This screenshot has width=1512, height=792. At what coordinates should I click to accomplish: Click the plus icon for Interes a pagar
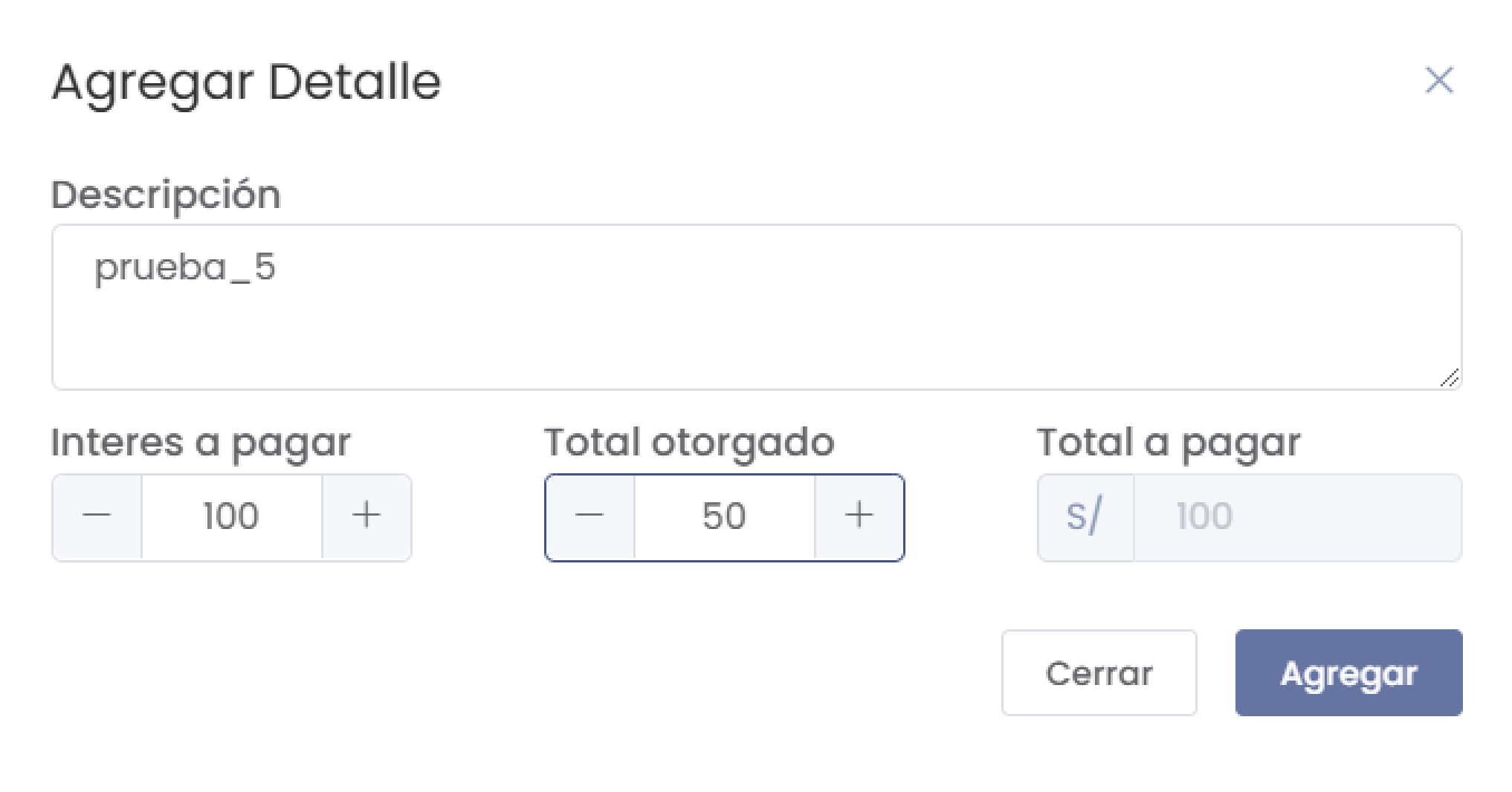pos(366,516)
